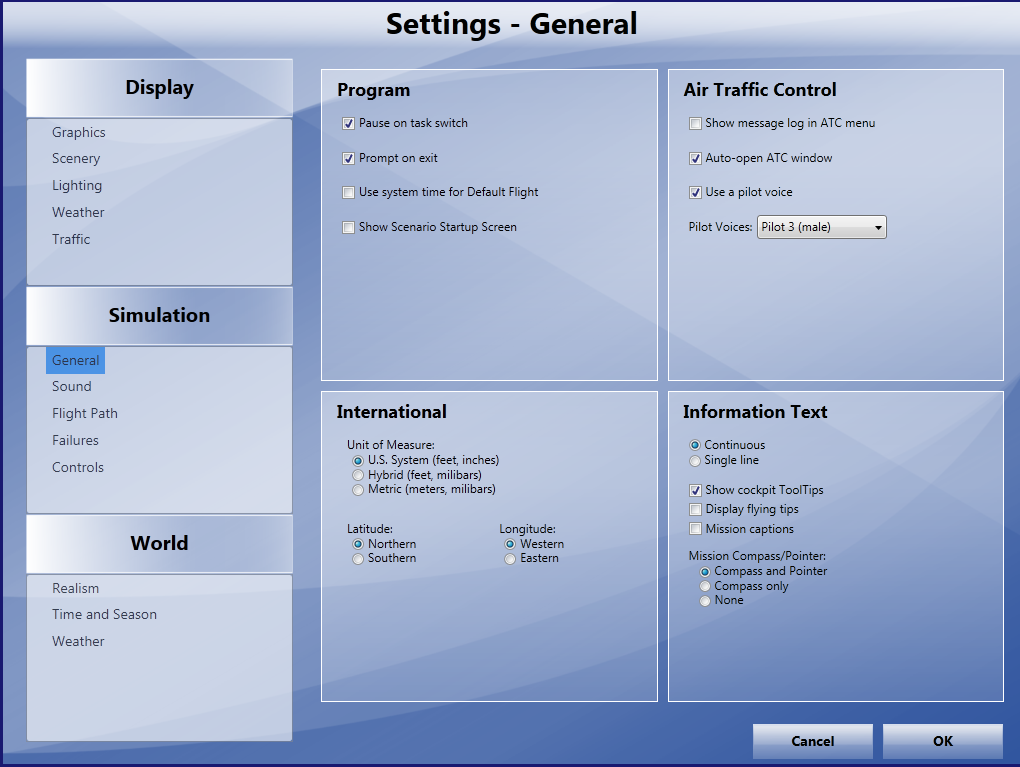
Task: Select Metric (meters, milibars) units
Action: (x=358, y=490)
